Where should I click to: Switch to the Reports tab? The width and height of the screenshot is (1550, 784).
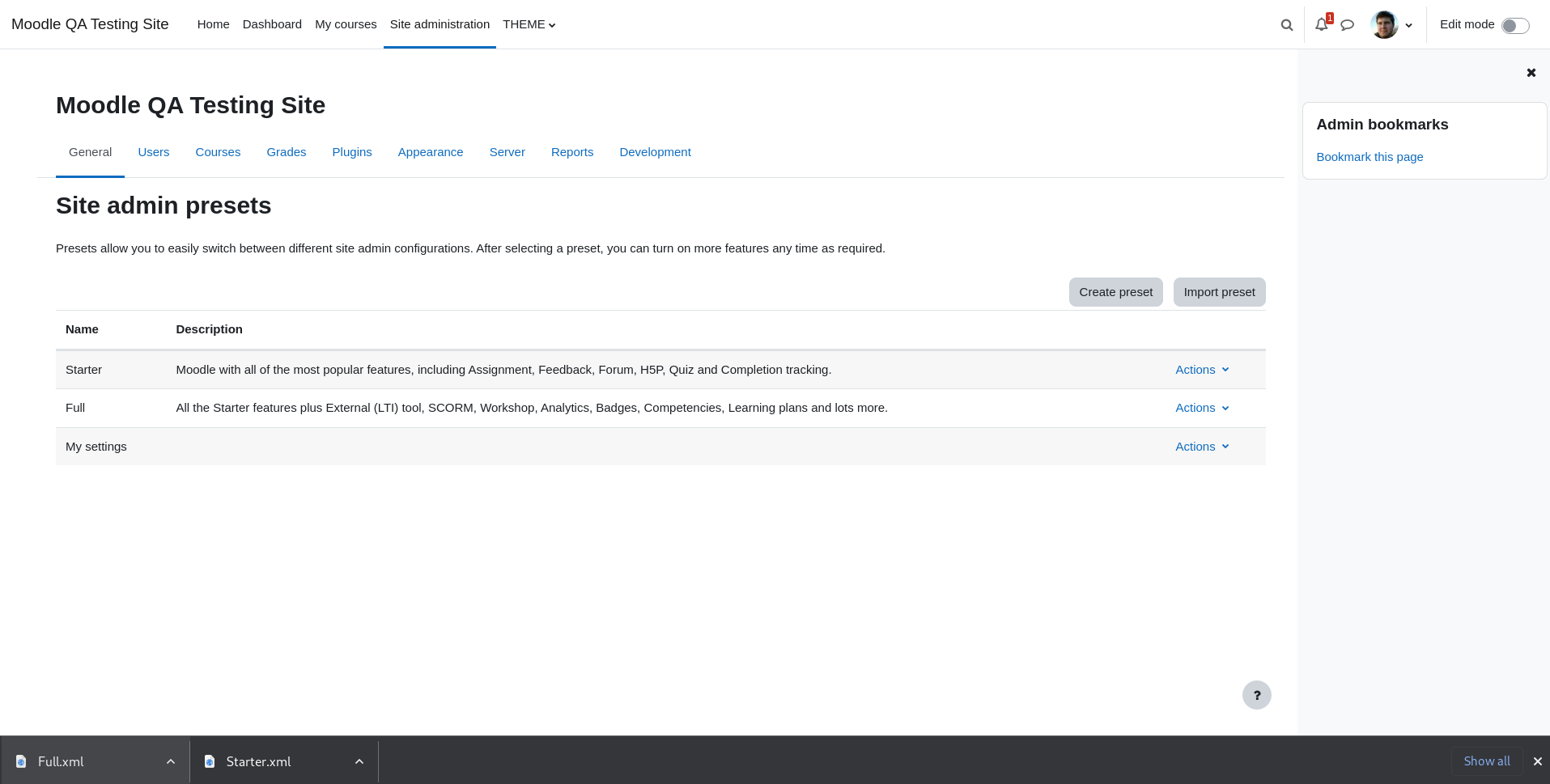tap(572, 152)
